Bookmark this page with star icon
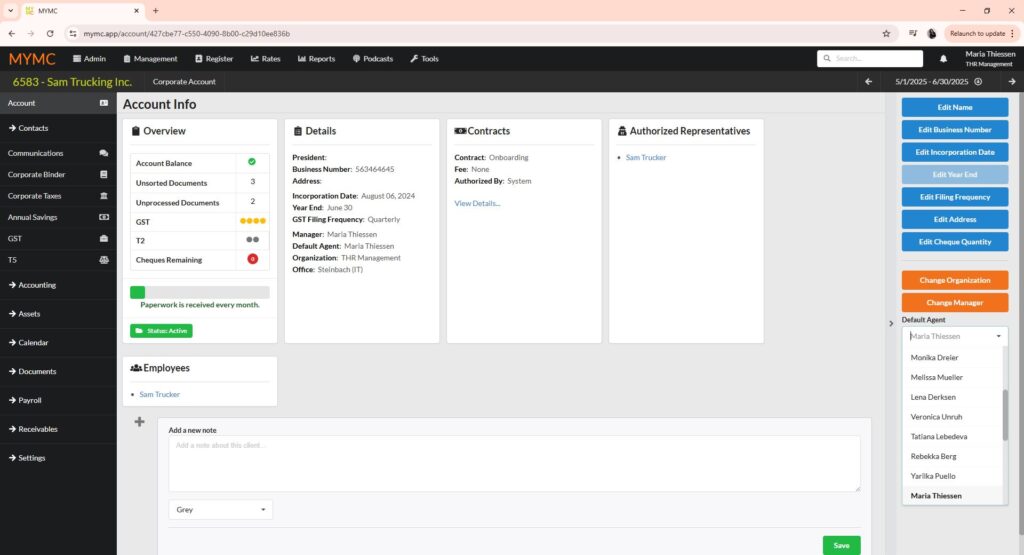Image resolution: width=1024 pixels, height=555 pixels. click(886, 33)
